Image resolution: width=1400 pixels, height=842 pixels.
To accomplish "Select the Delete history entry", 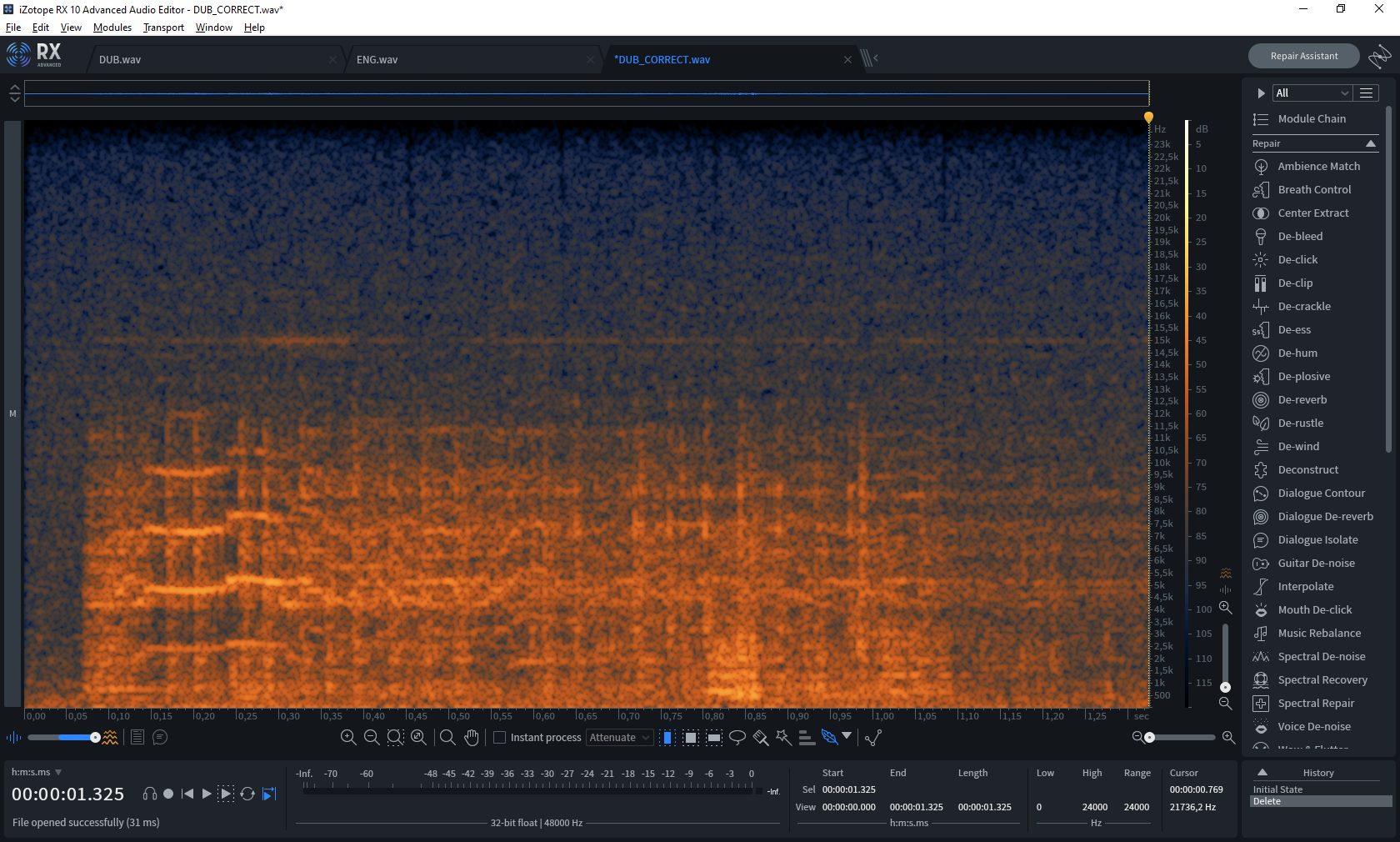I will (1321, 801).
